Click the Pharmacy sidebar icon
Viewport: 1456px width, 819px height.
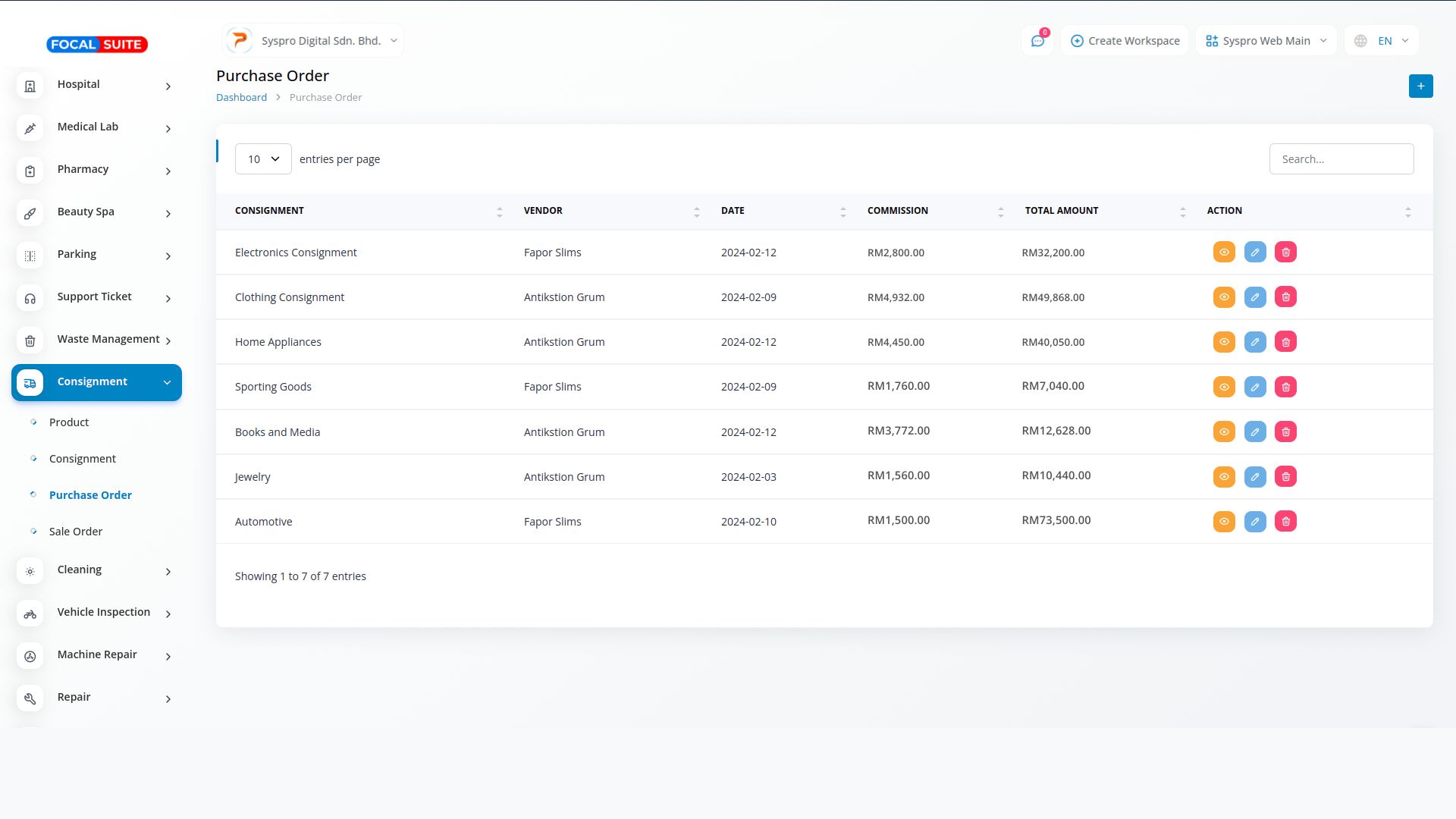pos(30,171)
